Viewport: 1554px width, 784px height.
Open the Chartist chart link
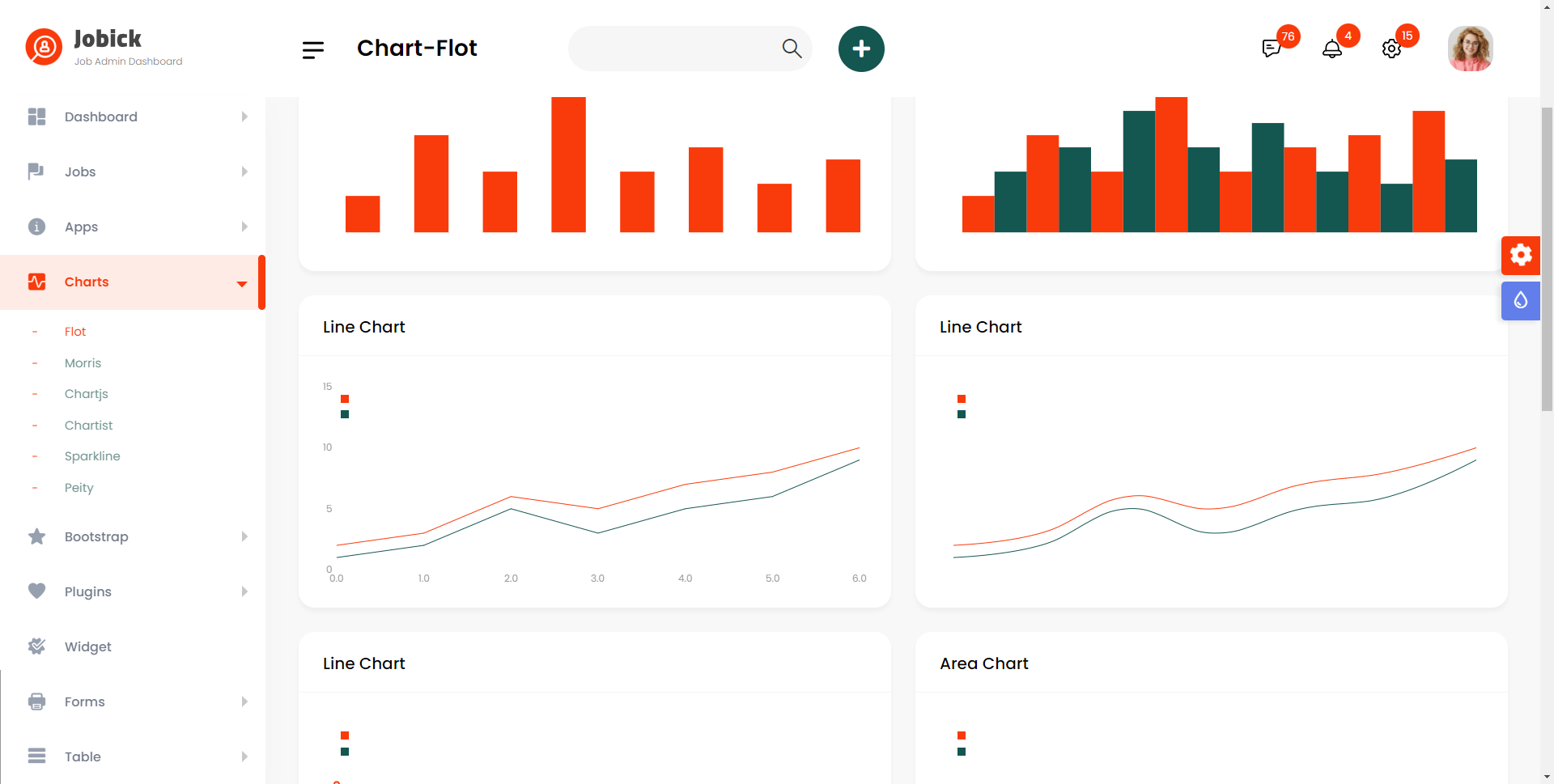tap(88, 426)
